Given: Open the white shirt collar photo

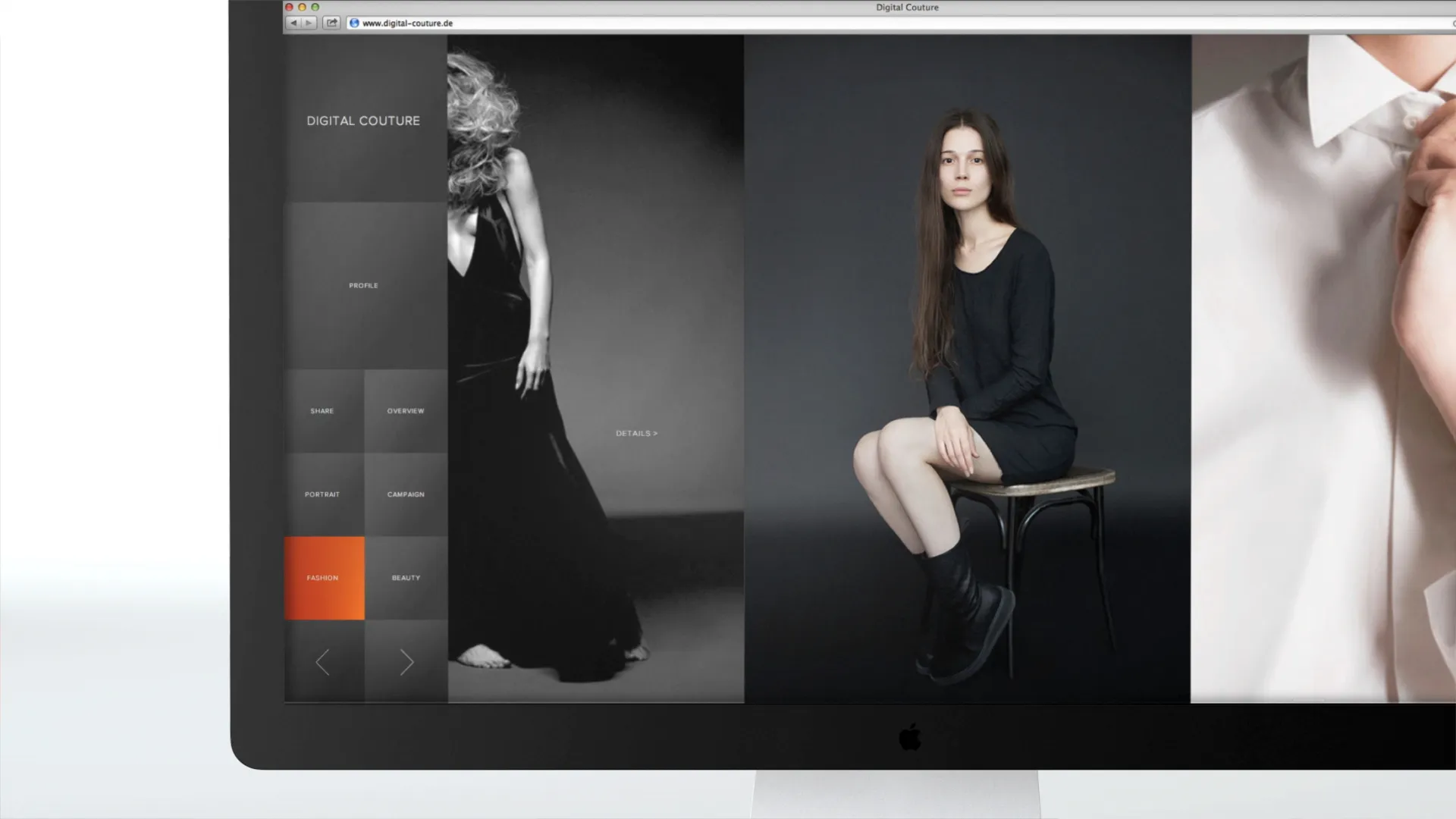Looking at the screenshot, I should pos(1323,369).
